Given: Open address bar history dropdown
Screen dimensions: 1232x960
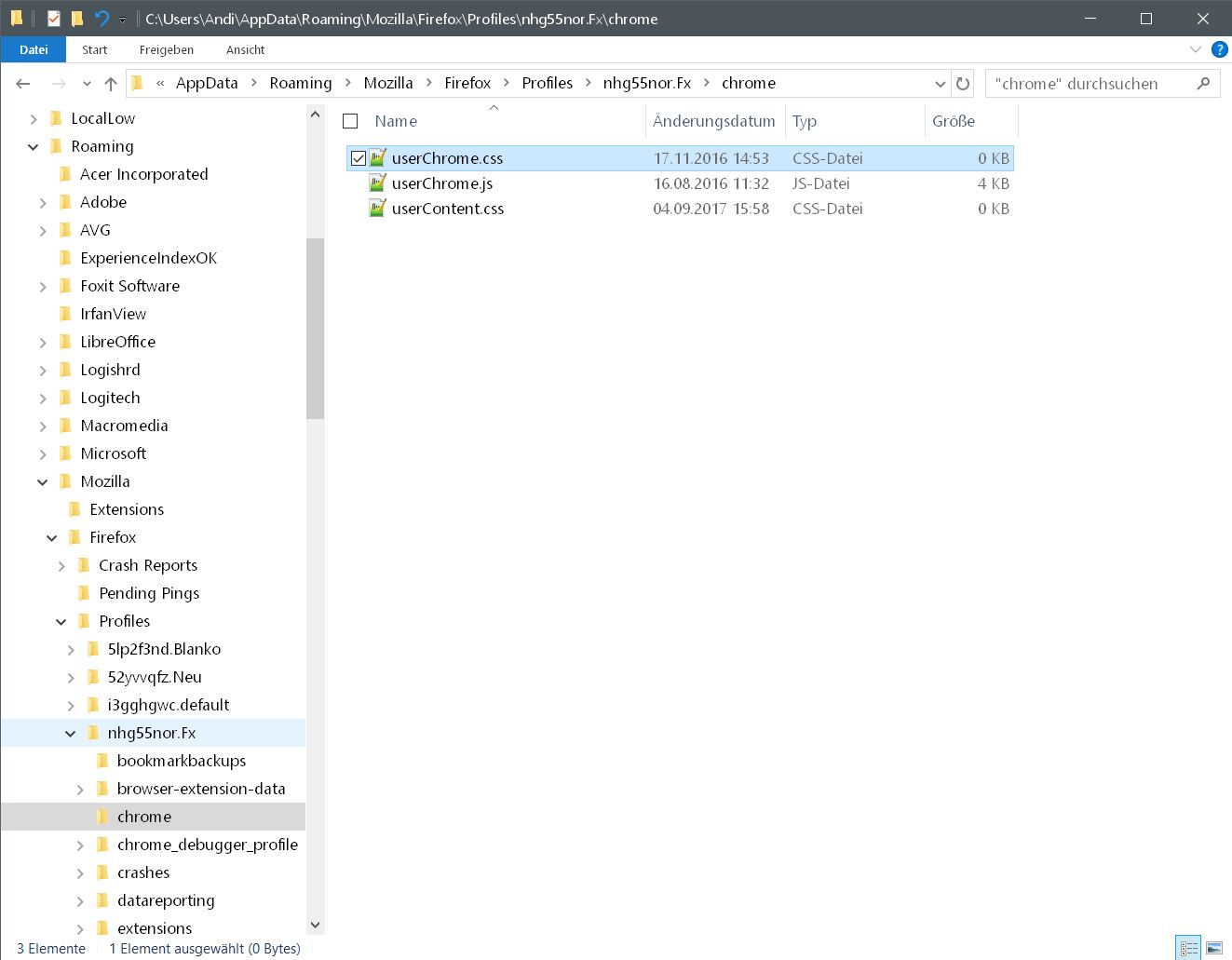Looking at the screenshot, I should [x=940, y=84].
